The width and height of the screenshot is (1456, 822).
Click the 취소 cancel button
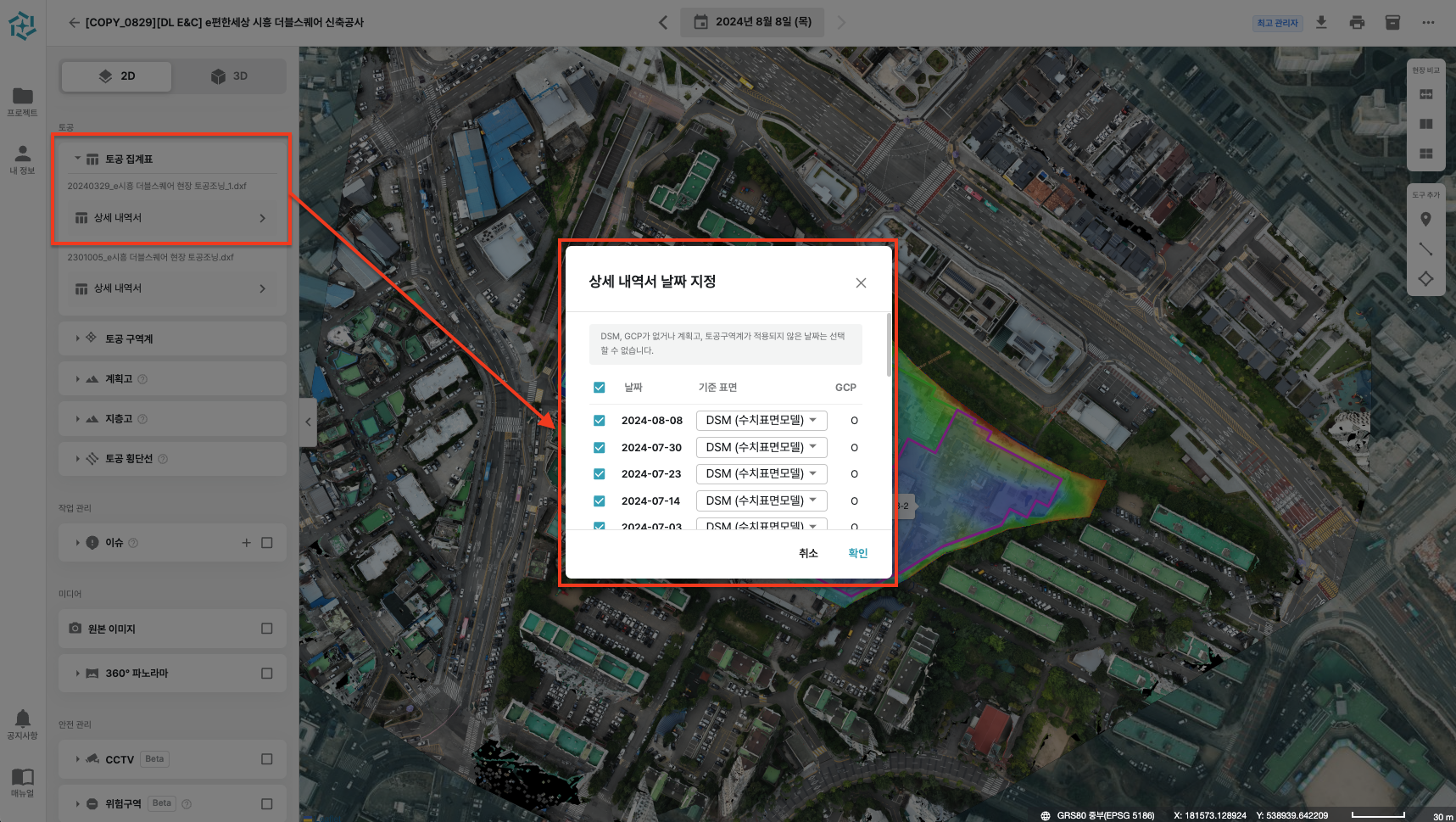[x=808, y=553]
